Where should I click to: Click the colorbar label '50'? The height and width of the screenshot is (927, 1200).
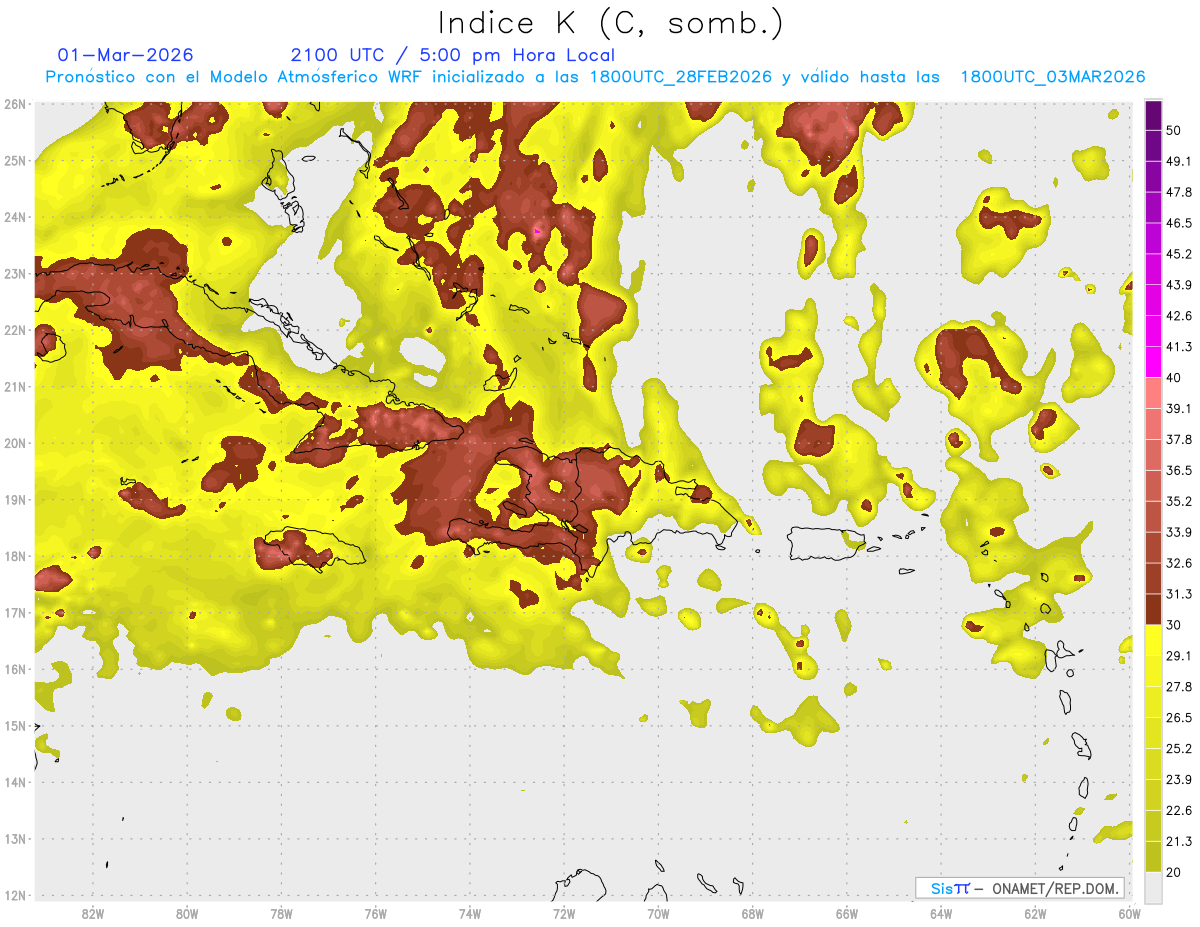[1175, 131]
